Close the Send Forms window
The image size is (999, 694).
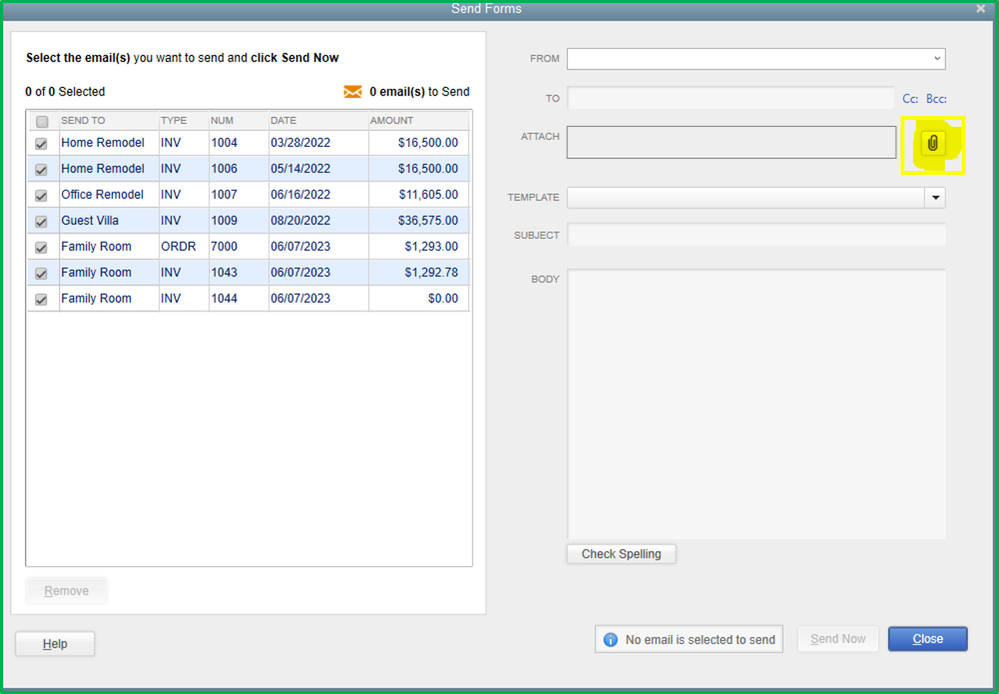981,9
